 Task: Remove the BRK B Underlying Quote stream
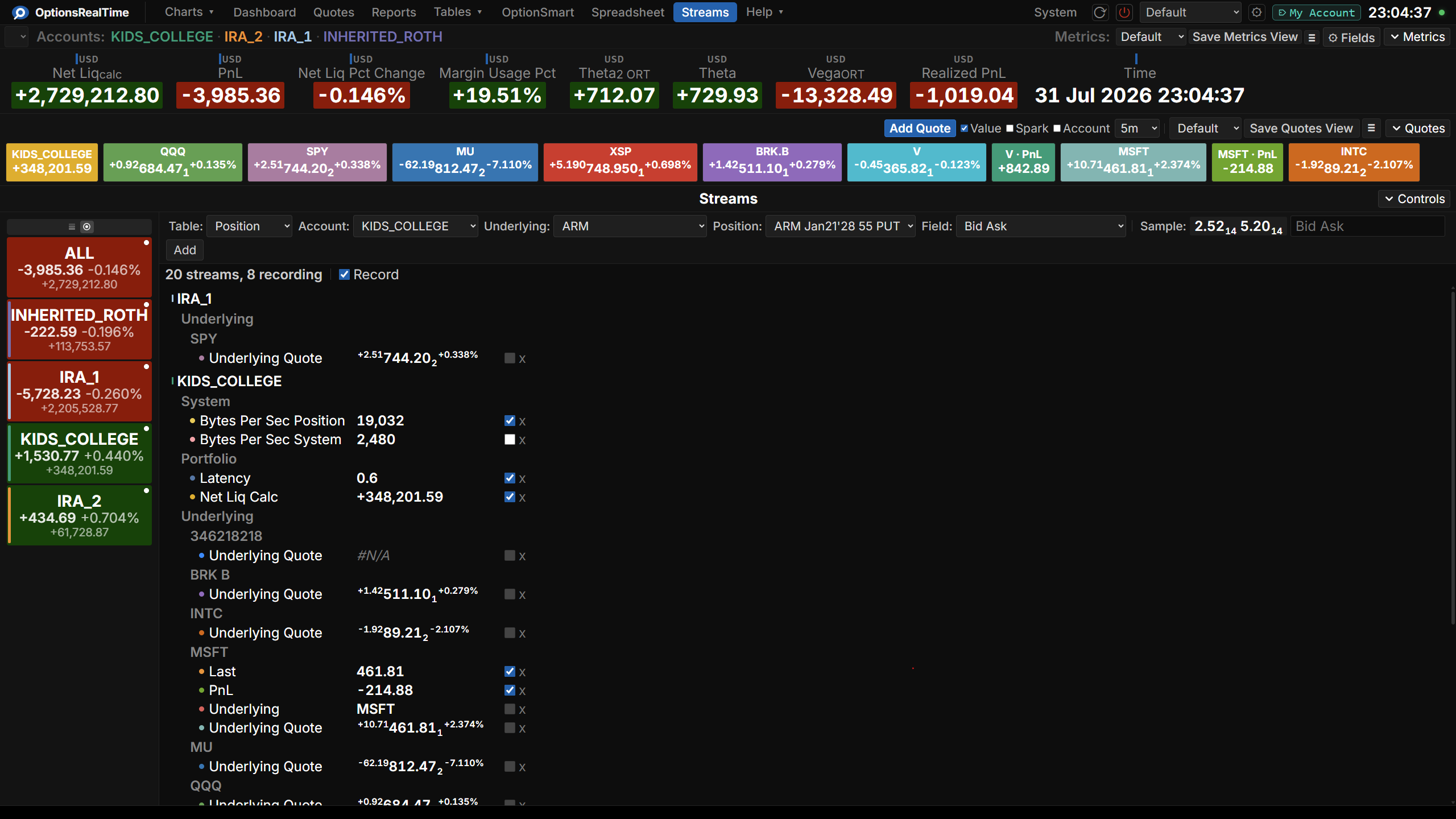pos(522,595)
